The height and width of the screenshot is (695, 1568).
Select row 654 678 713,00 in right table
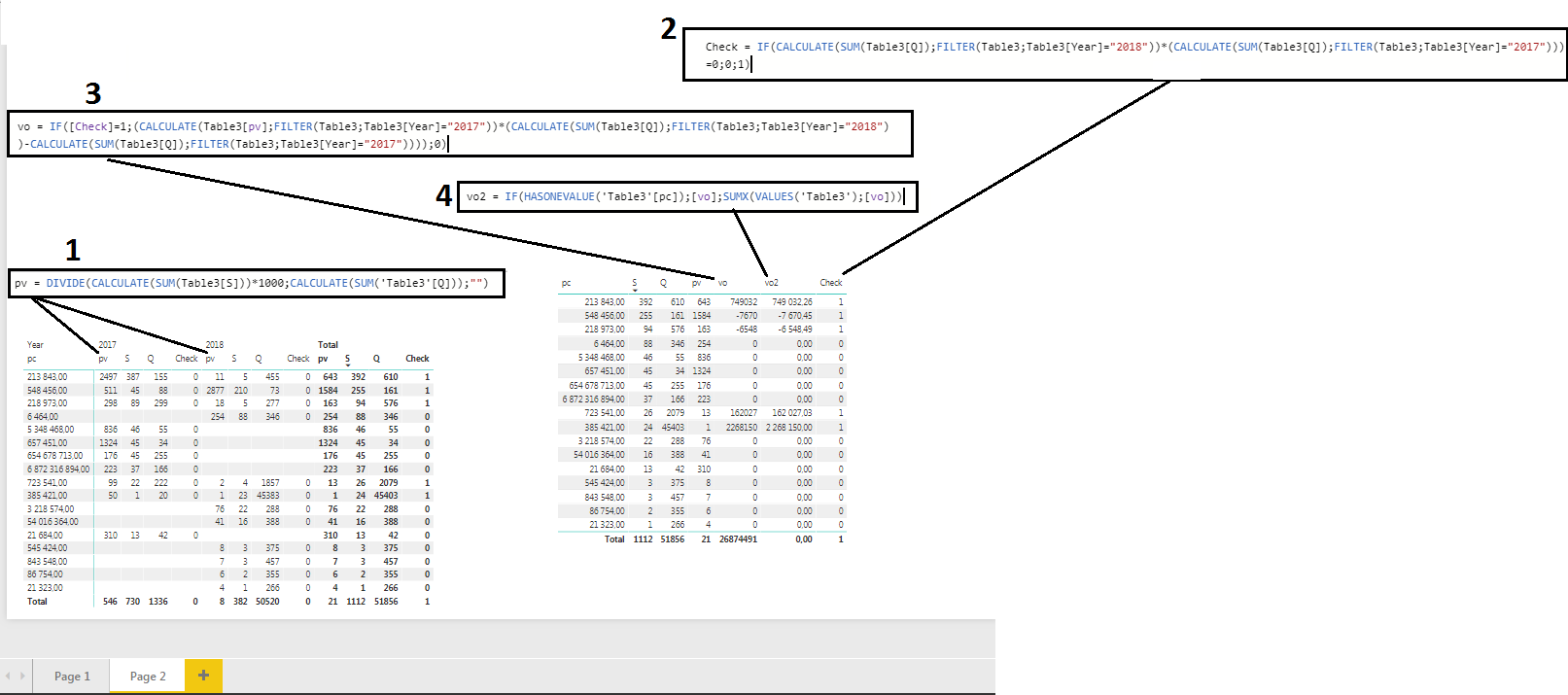coord(597,386)
